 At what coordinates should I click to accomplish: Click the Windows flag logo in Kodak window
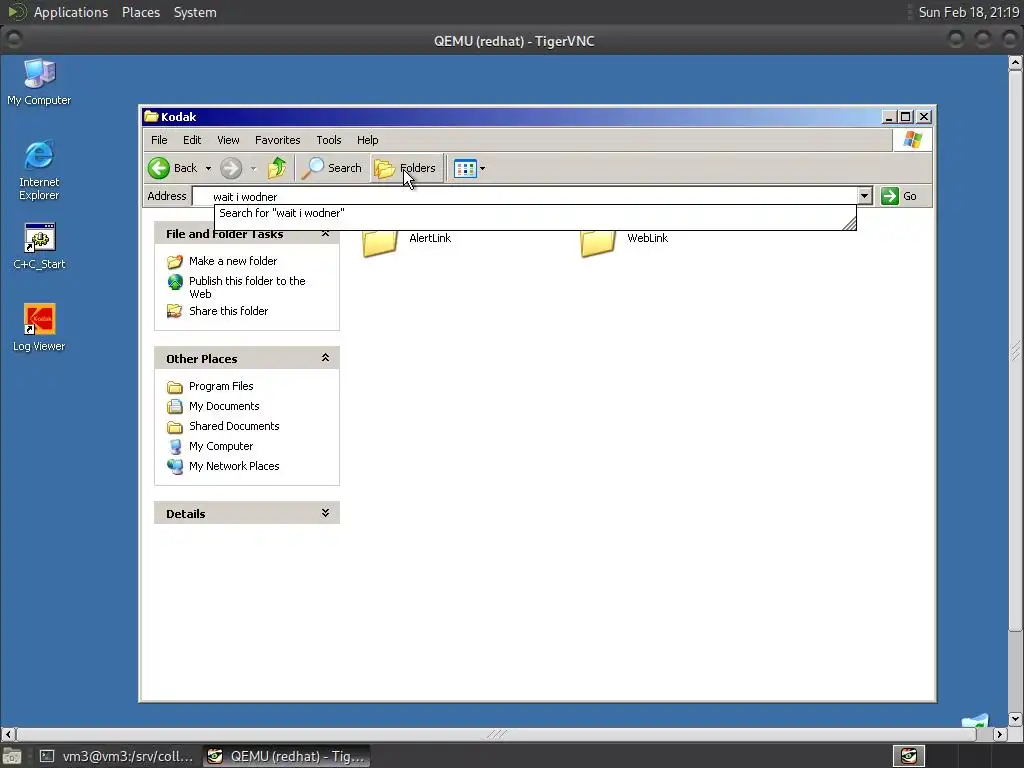(912, 140)
